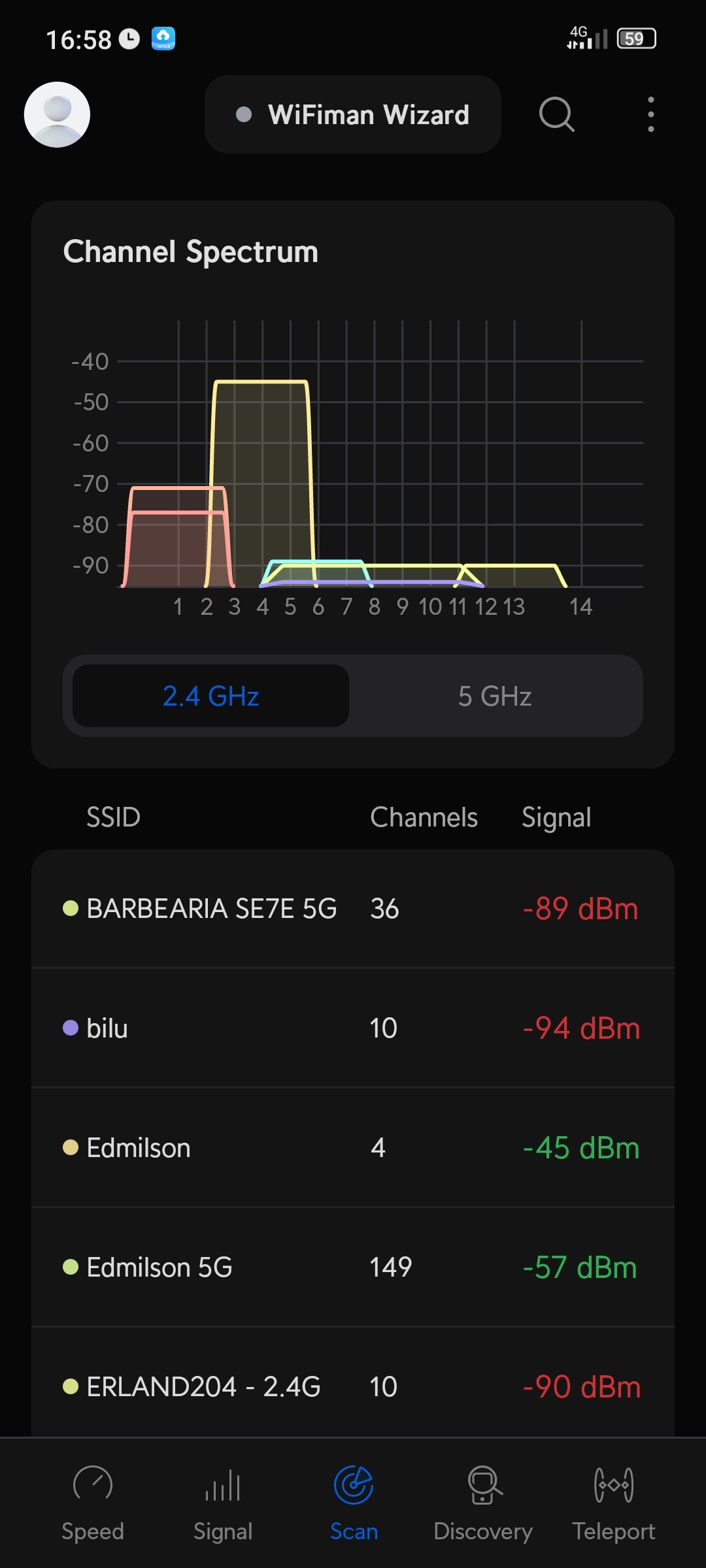Screen dimensions: 706x1568
Task: Switch spectrum to 5 GHz band
Action: (495, 696)
